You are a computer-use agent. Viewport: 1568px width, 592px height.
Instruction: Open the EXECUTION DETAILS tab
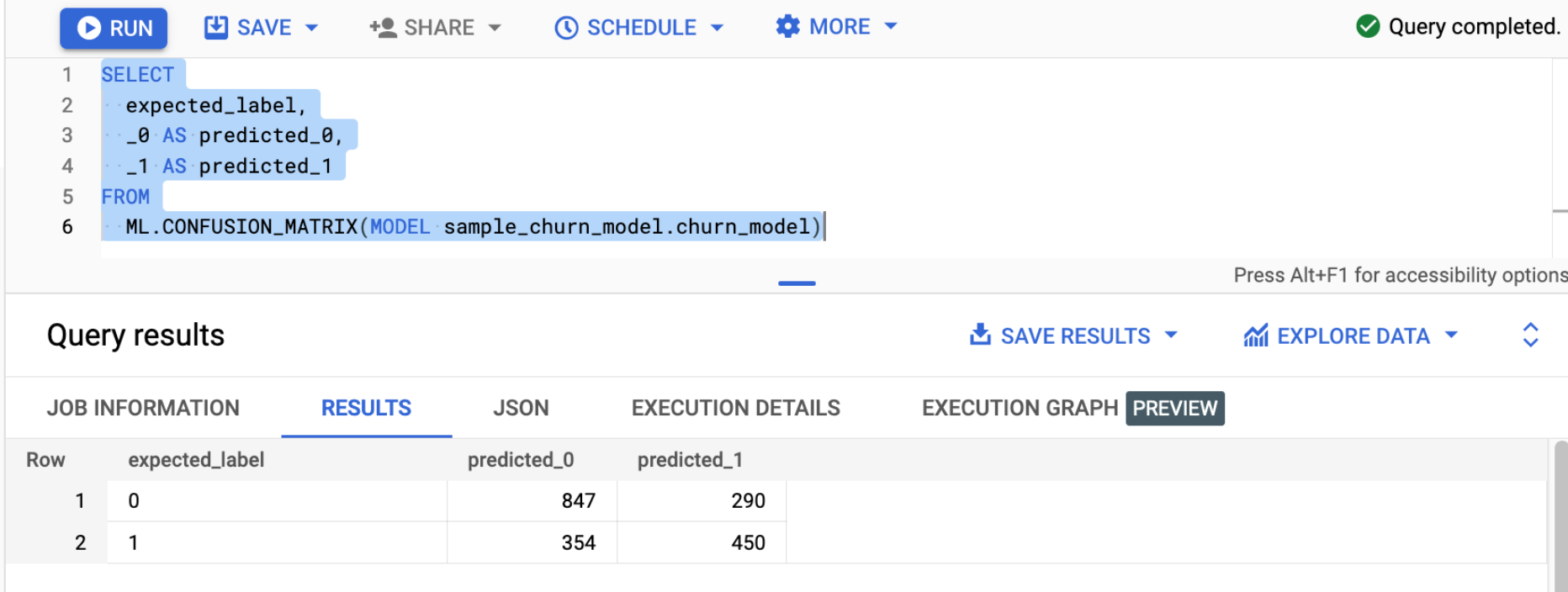(x=735, y=408)
